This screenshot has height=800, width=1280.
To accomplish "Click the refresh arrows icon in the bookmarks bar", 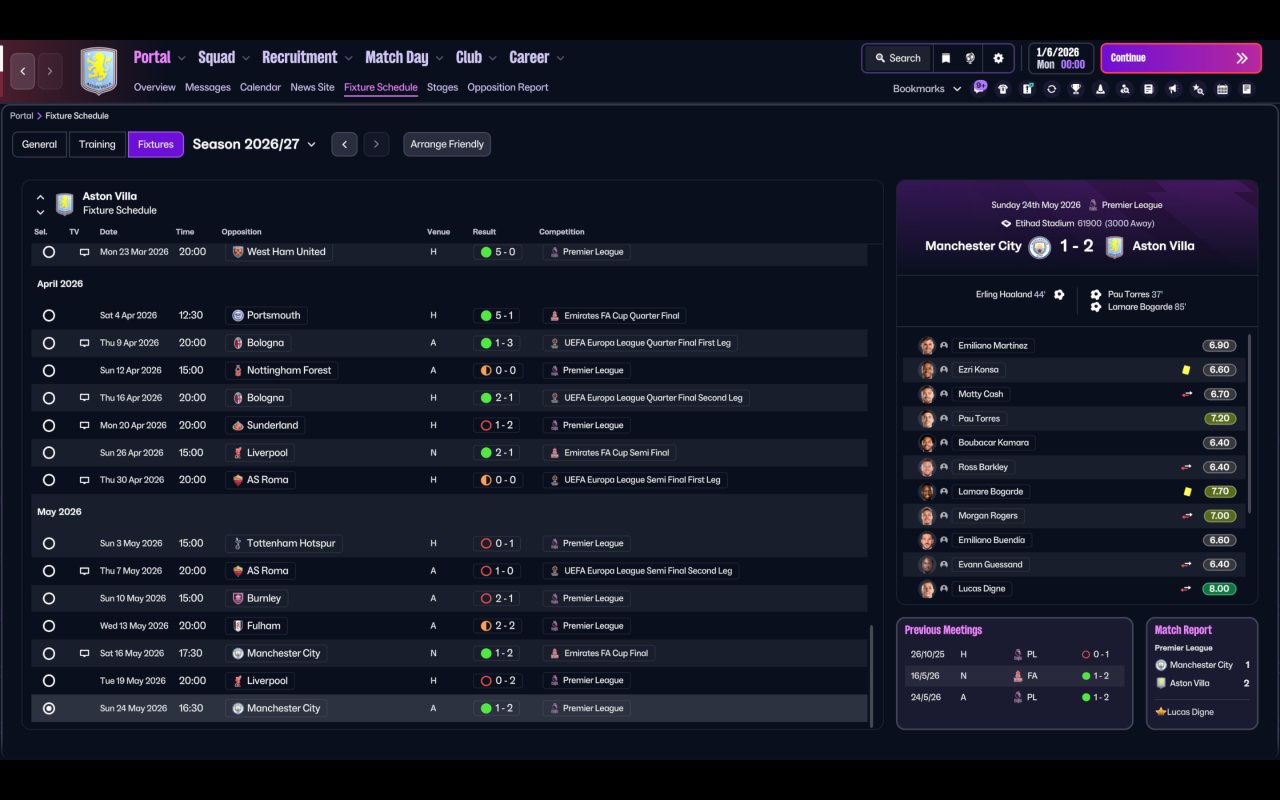I will click(1051, 89).
